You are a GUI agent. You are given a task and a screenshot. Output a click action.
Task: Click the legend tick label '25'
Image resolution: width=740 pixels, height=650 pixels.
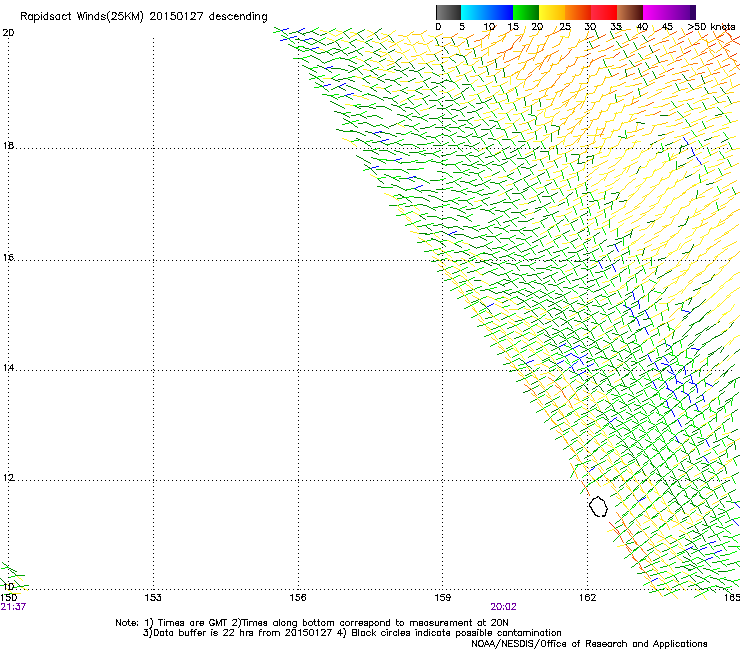click(565, 27)
